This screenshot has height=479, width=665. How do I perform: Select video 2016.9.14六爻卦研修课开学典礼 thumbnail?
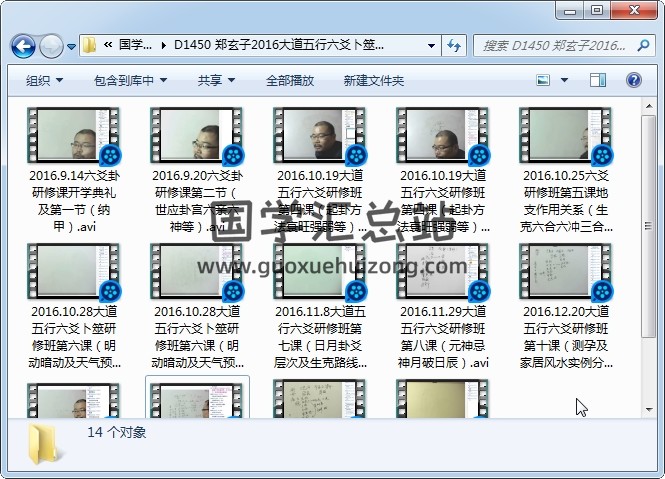click(74, 135)
